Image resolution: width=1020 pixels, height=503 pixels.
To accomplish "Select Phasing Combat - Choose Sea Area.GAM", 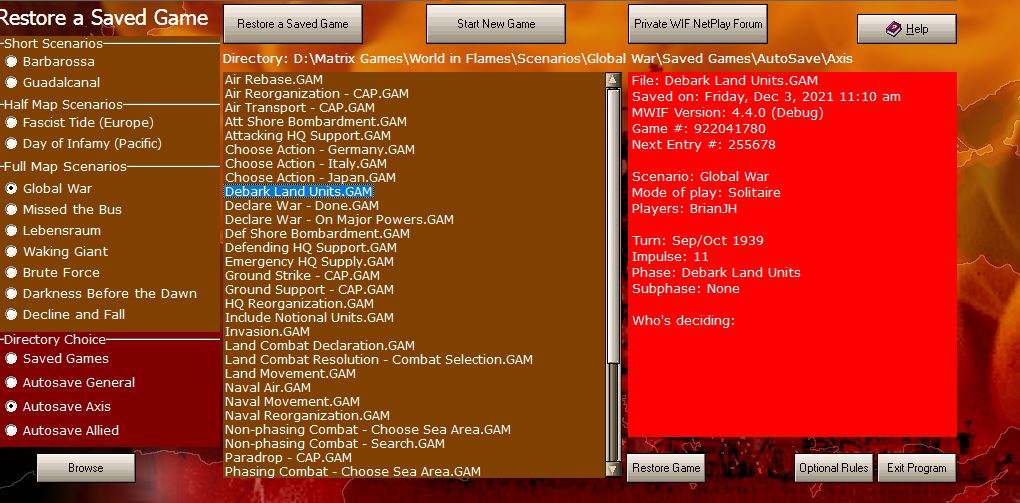I will (x=353, y=472).
